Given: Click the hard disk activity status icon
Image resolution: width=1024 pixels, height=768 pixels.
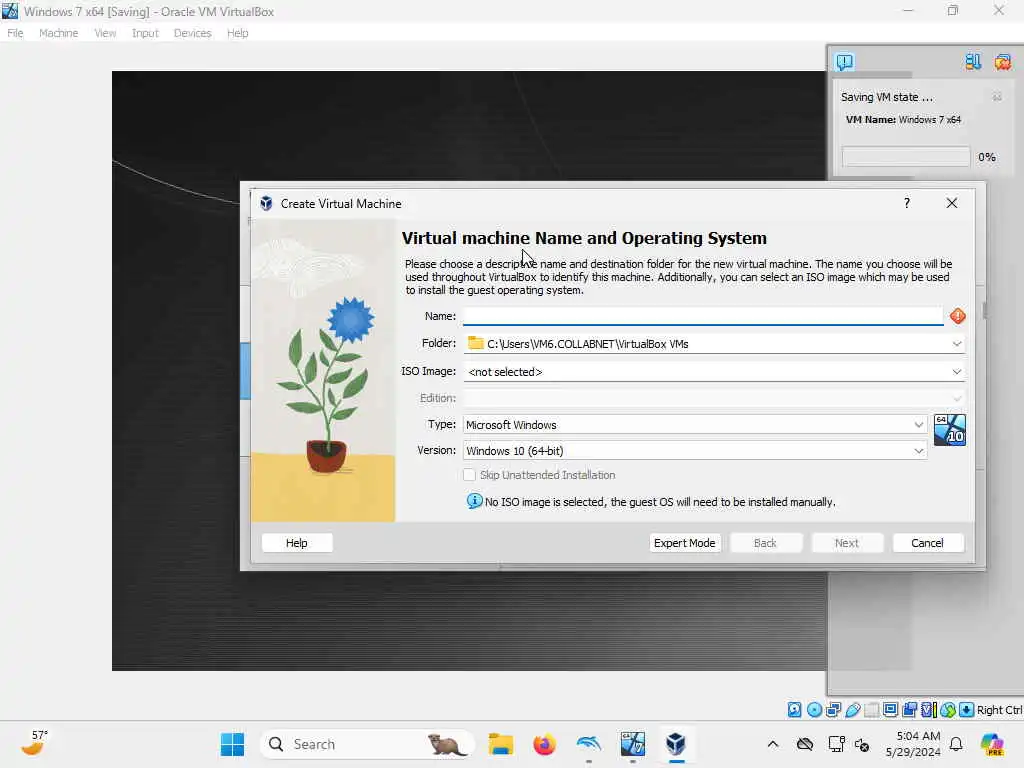Looking at the screenshot, I should 794,710.
